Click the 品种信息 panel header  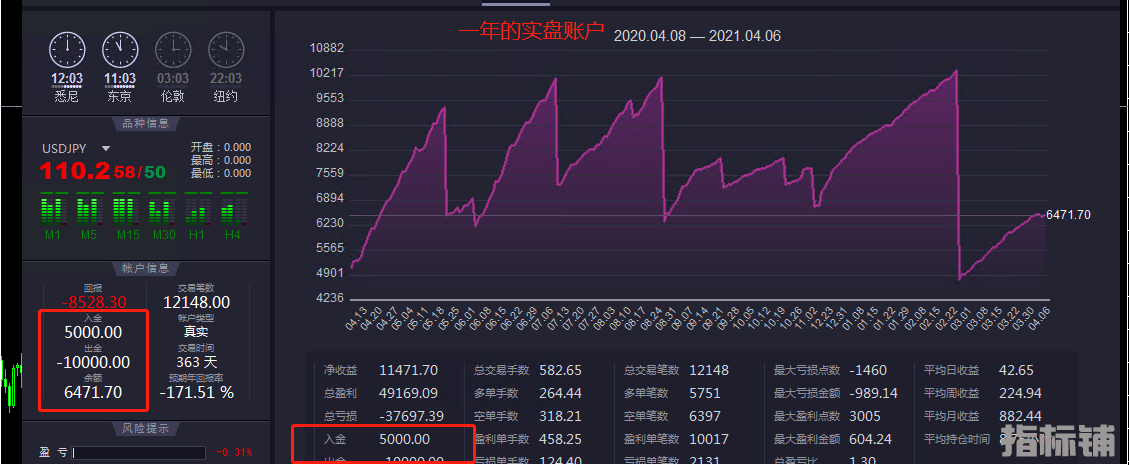tap(146, 123)
